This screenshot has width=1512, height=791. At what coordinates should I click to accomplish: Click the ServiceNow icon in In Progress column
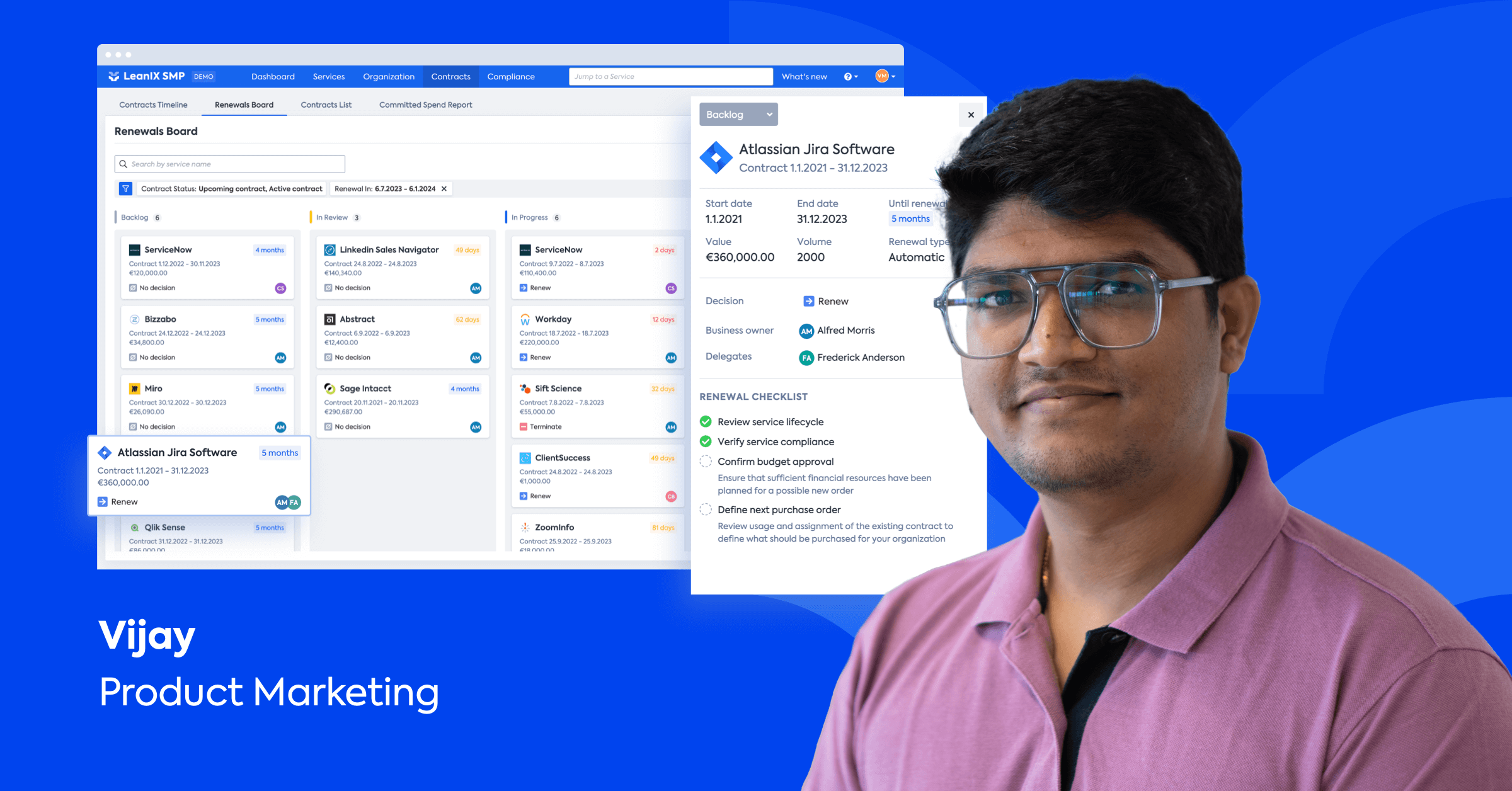(x=525, y=250)
